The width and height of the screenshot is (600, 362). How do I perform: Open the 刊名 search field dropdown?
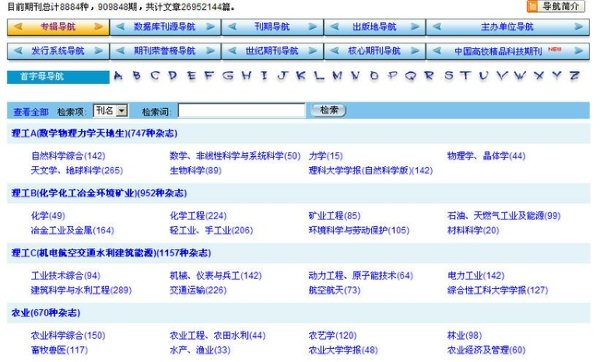pyautogui.click(x=111, y=111)
